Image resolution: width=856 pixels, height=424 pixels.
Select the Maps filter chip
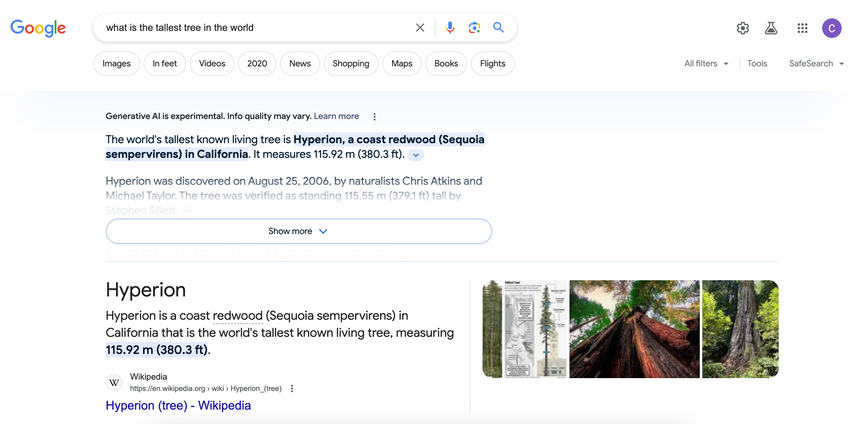click(x=402, y=64)
